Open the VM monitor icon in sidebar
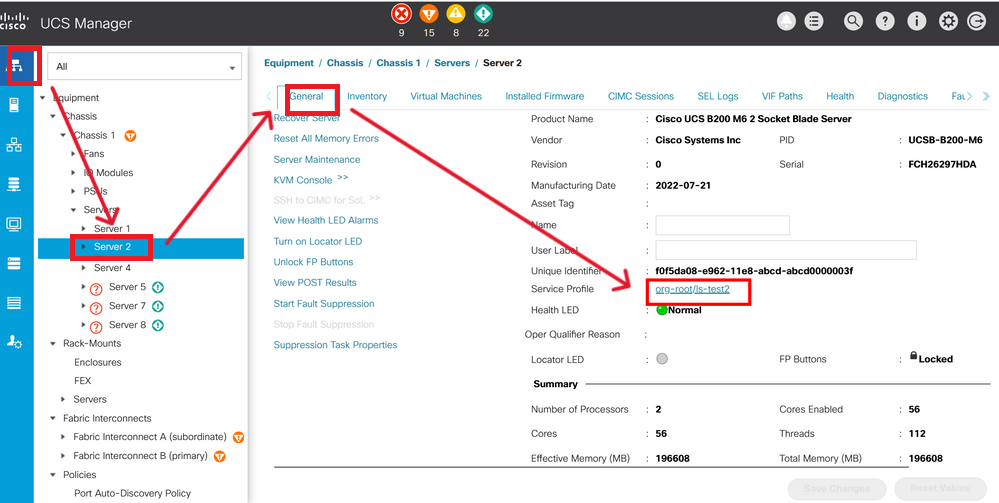 click(x=14, y=224)
